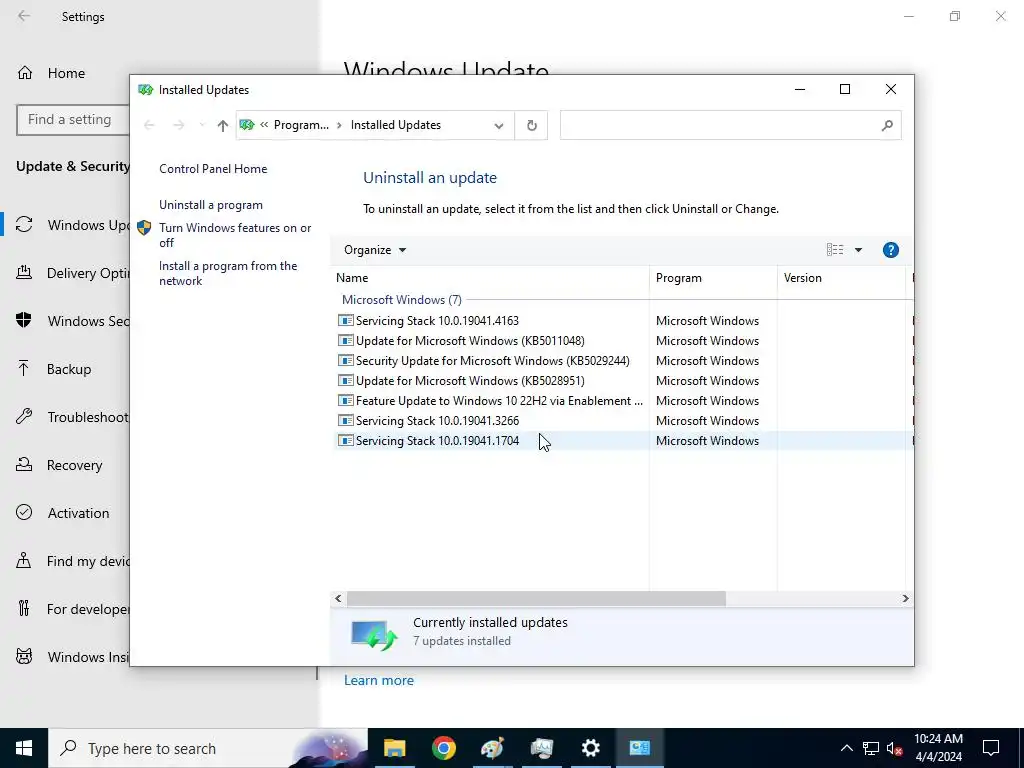The height and width of the screenshot is (768, 1024).
Task: Collapse the Microsoft Windows (7) group
Action: (402, 300)
